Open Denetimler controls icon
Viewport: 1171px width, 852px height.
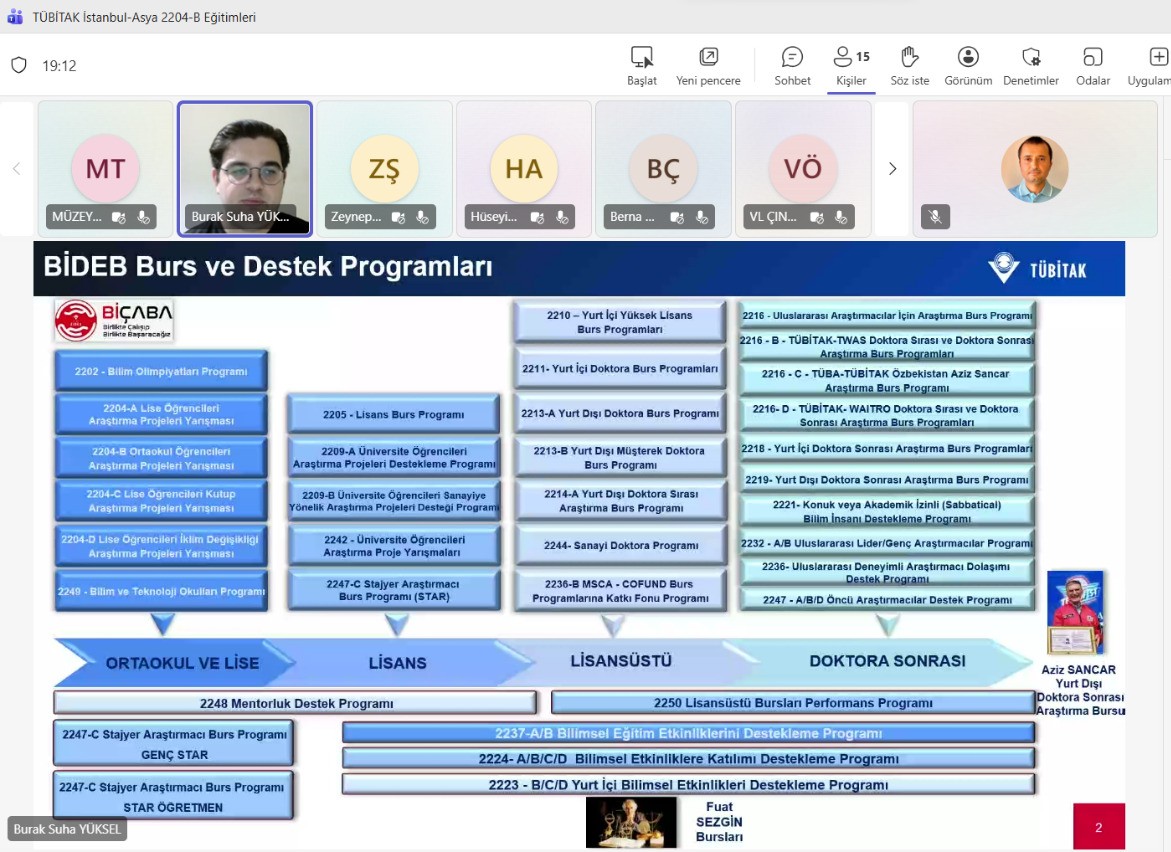(1031, 57)
